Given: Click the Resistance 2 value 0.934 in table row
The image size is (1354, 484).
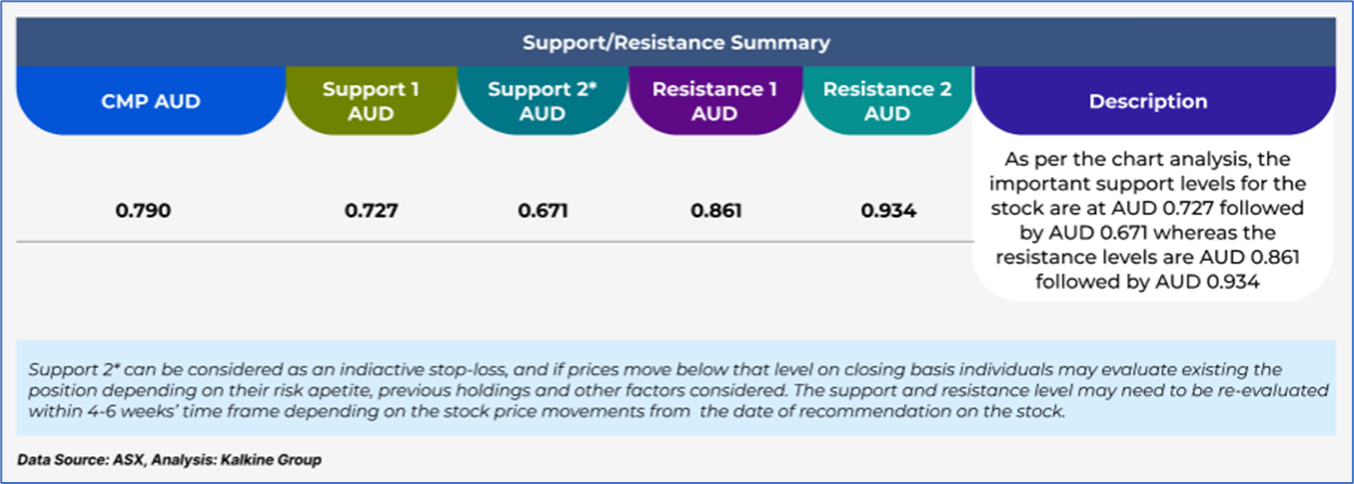Looking at the screenshot, I should click(887, 212).
